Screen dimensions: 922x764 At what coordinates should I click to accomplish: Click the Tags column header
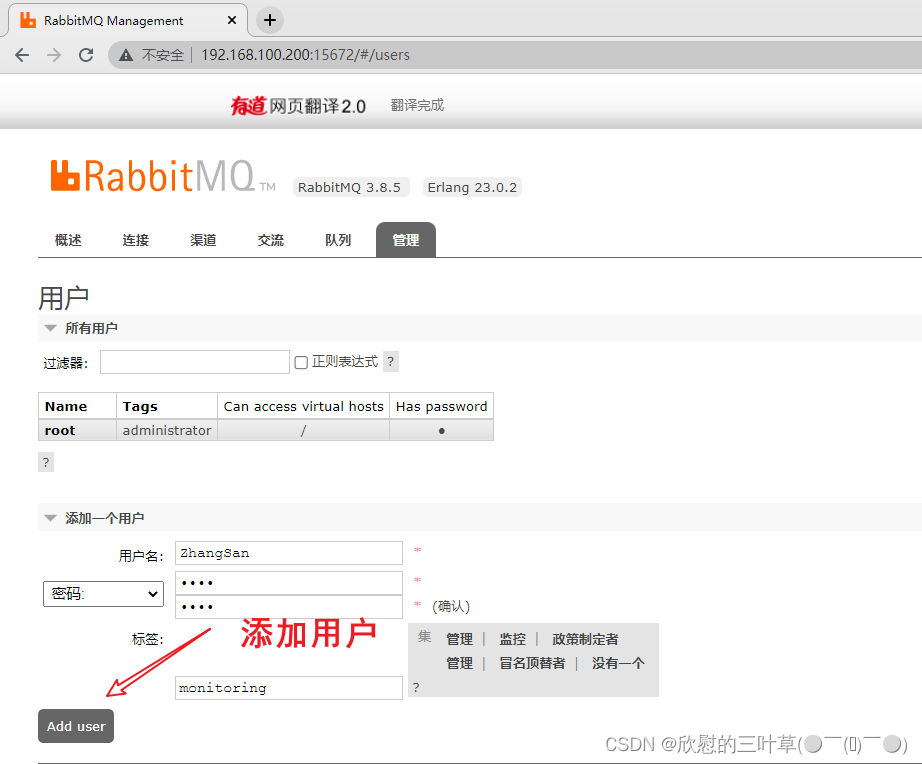click(167, 406)
